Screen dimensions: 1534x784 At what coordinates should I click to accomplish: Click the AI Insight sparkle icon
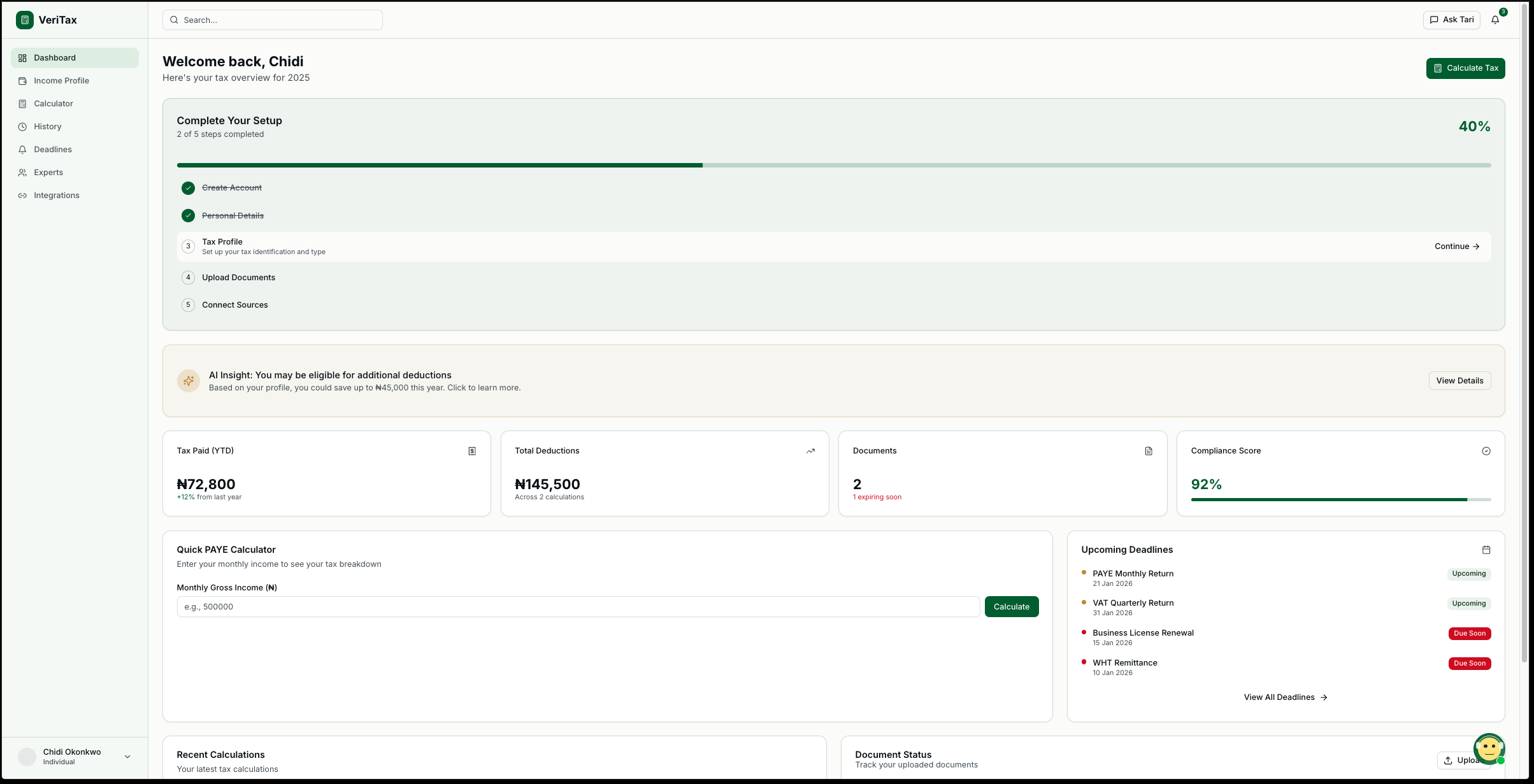(189, 381)
